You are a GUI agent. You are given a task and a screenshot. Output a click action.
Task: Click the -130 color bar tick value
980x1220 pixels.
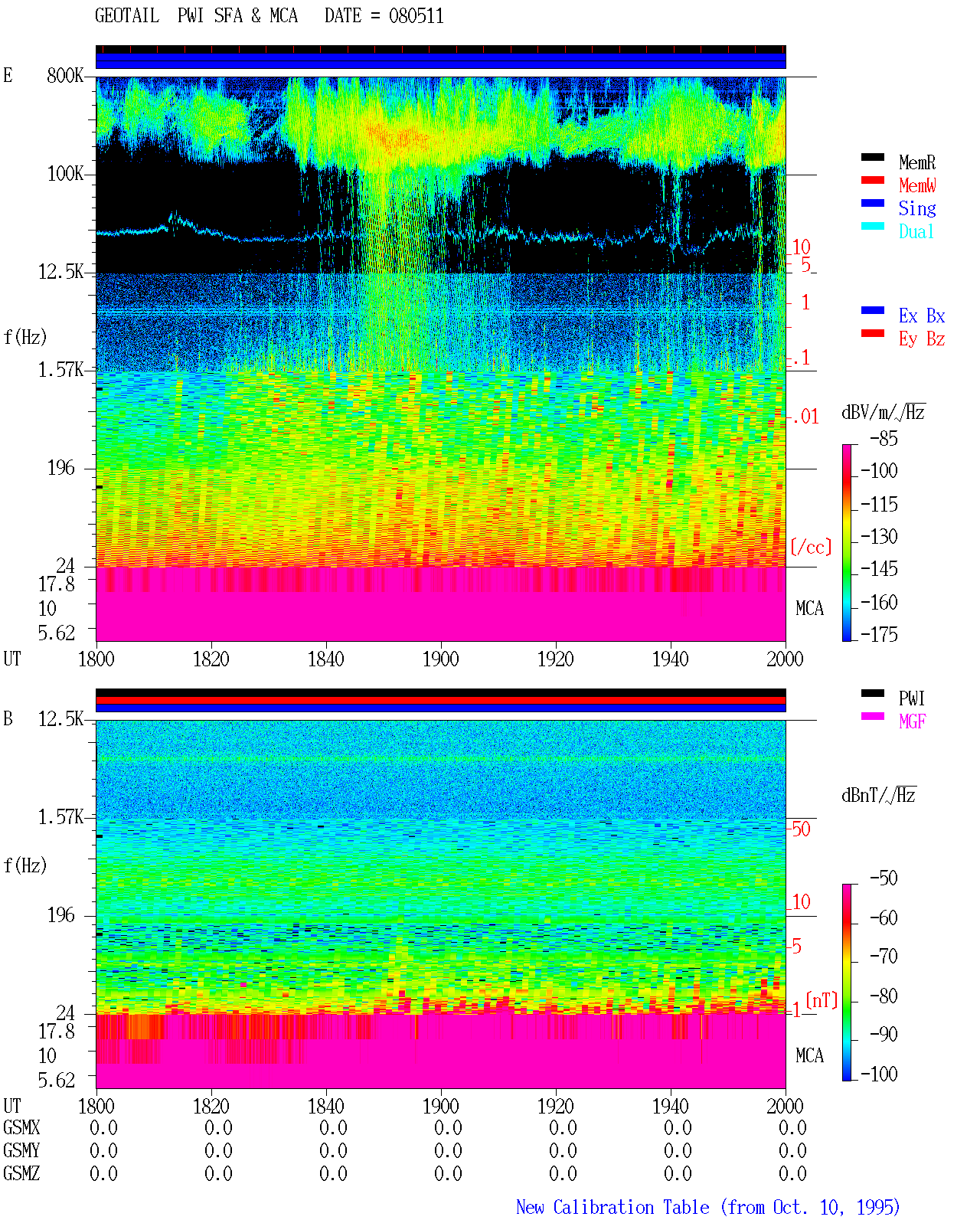[879, 537]
